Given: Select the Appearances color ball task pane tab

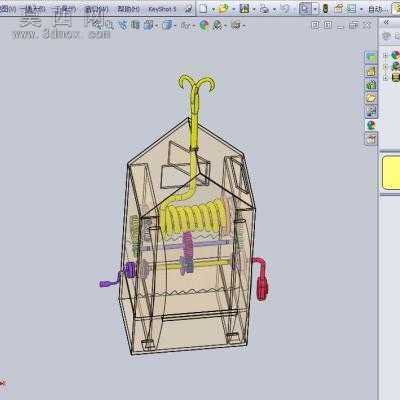Looking at the screenshot, I should [371, 125].
